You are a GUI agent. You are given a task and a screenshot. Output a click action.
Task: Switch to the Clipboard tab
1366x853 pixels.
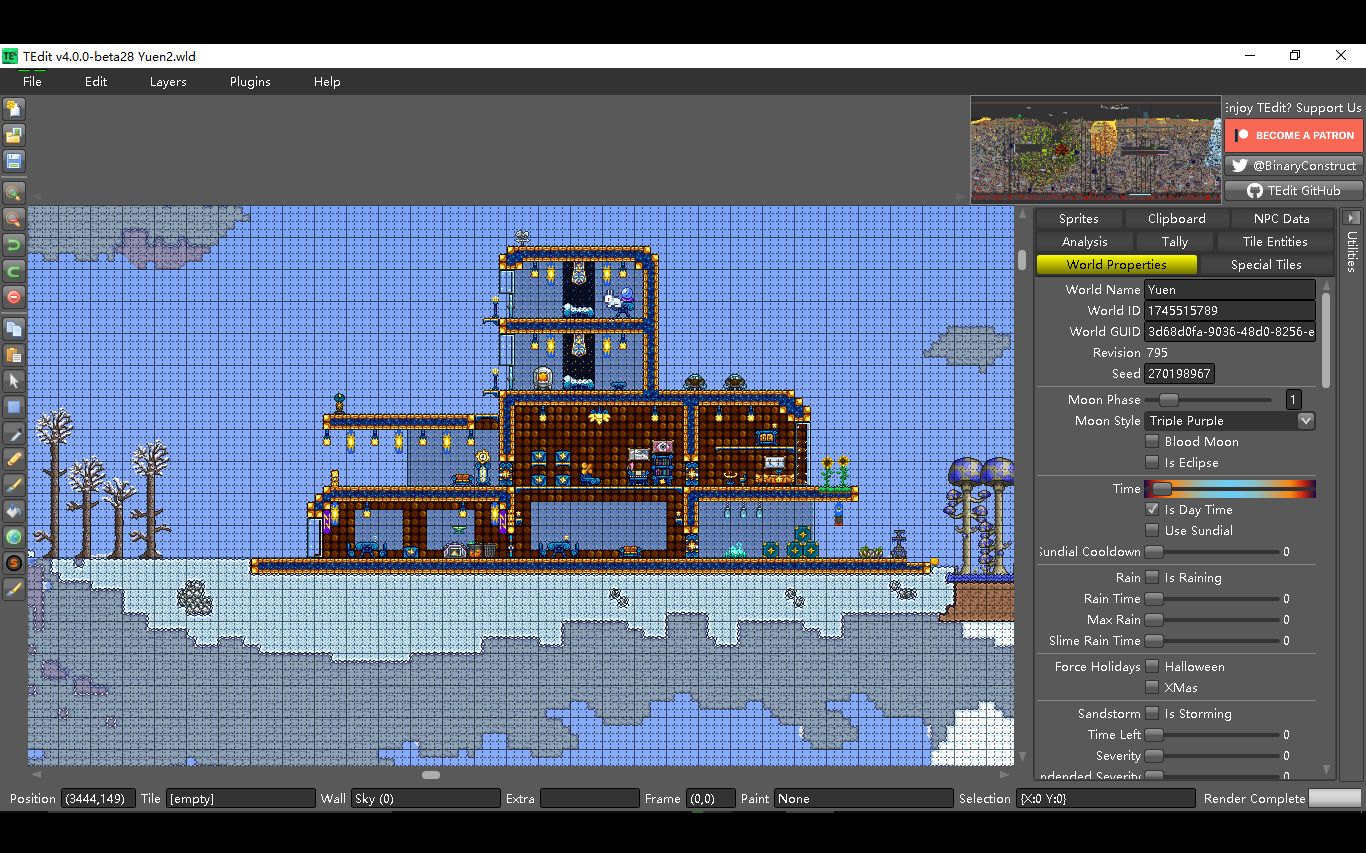click(1176, 218)
